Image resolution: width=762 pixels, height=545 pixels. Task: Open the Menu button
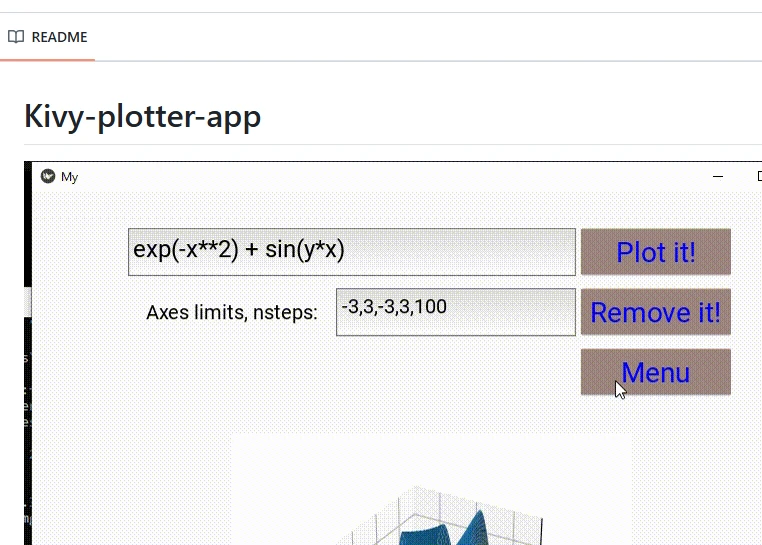coord(656,372)
